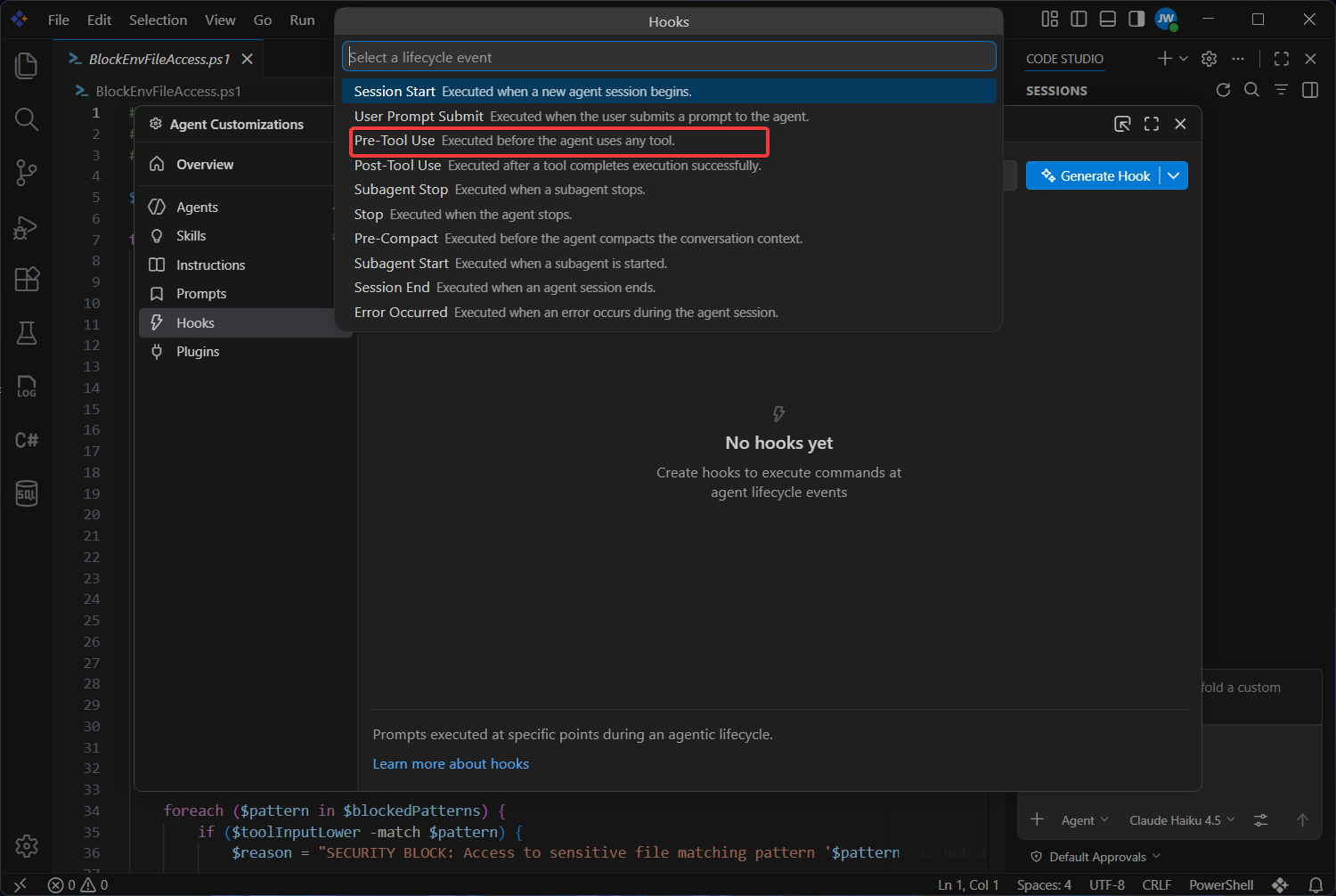Open the Explorer view in activity bar

coord(27,65)
